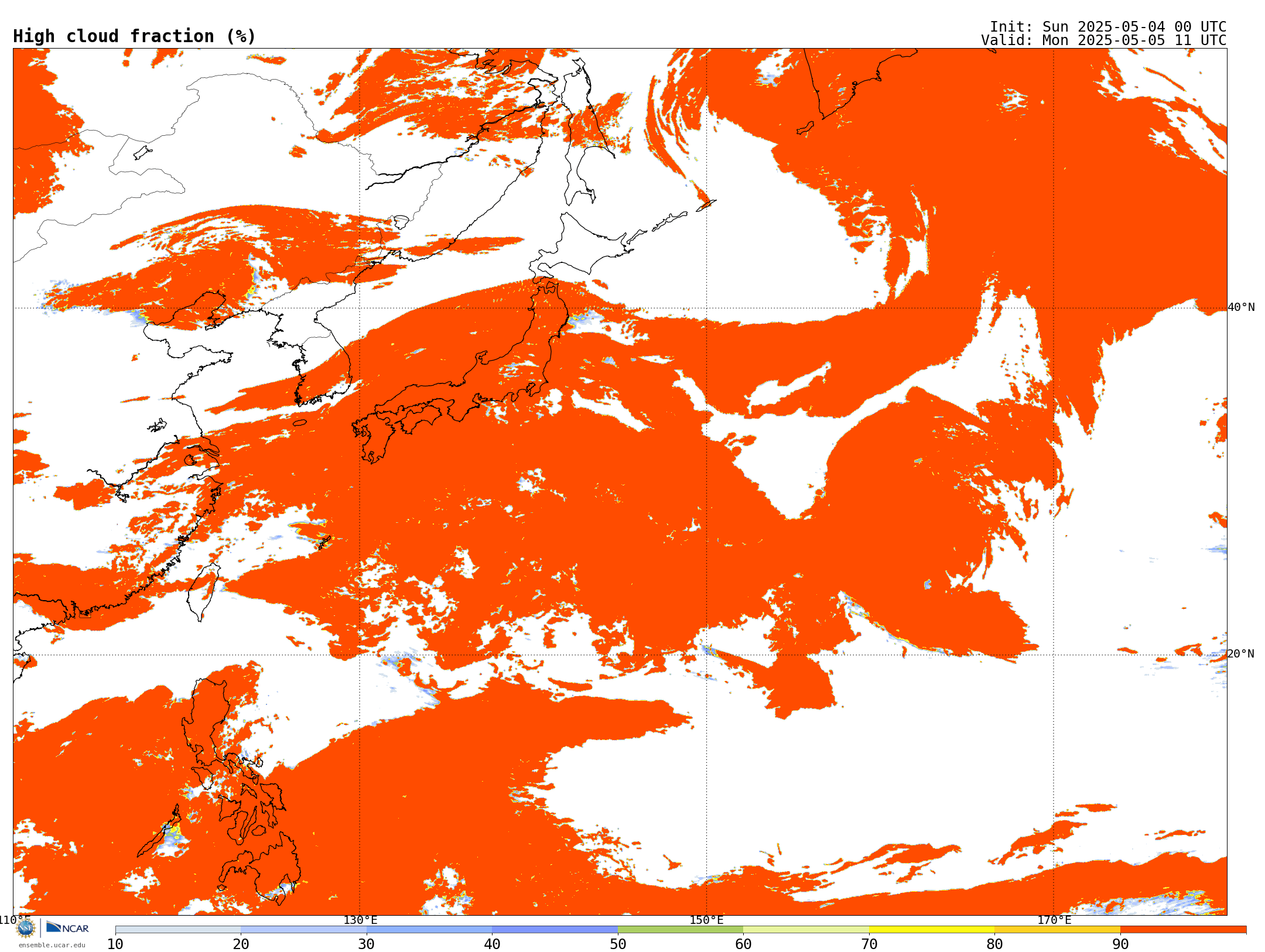This screenshot has height=952, width=1265.
Task: Click the pale gray 10–20 colorbar segment
Action: coord(178,930)
